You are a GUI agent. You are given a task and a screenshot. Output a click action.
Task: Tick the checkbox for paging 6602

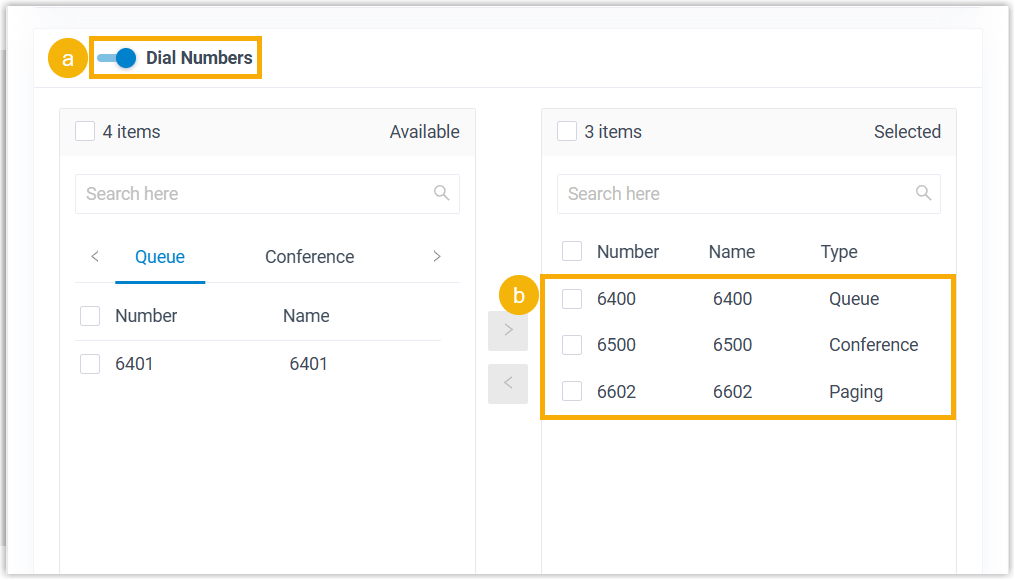[x=572, y=392]
